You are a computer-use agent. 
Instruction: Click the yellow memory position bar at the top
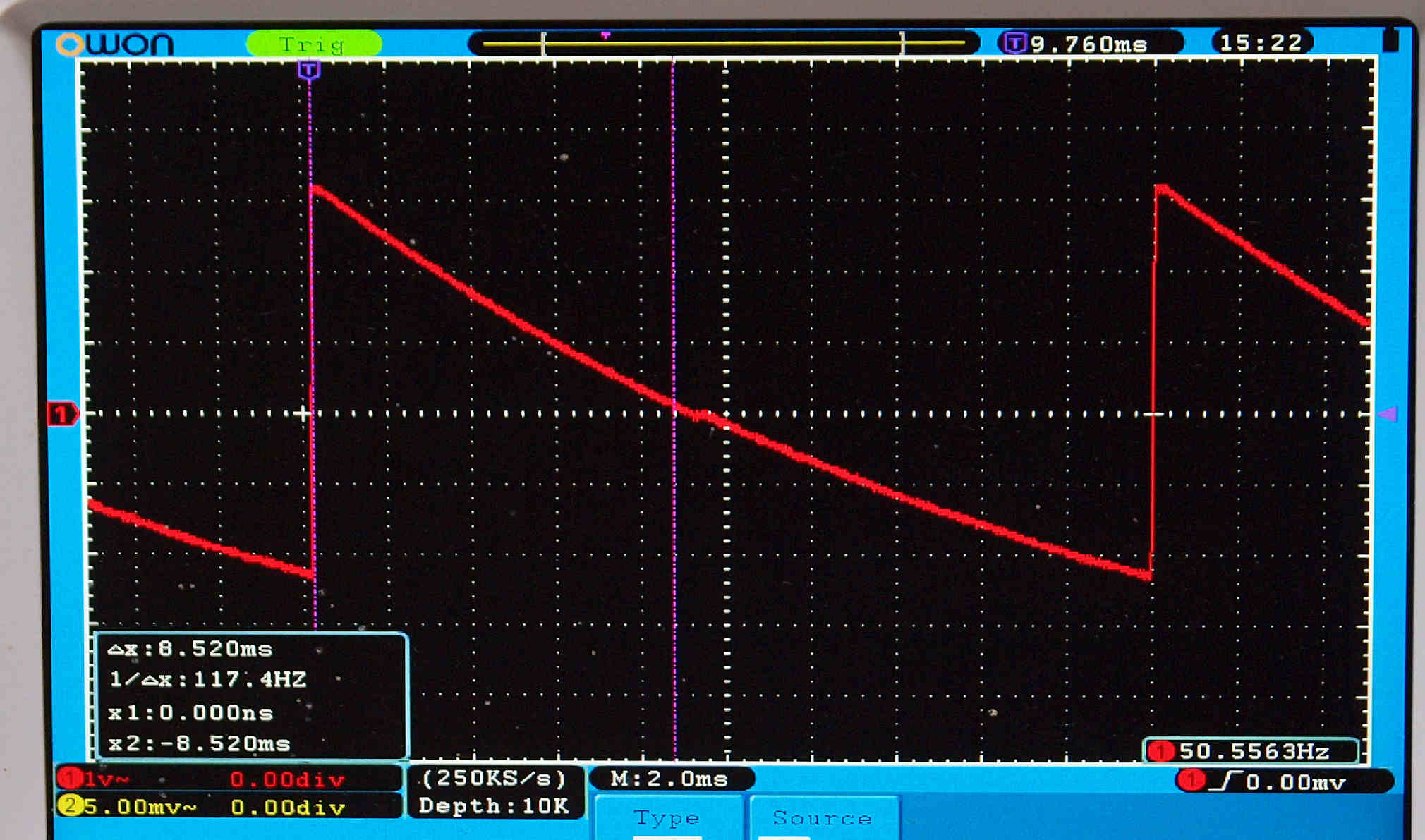(x=723, y=44)
